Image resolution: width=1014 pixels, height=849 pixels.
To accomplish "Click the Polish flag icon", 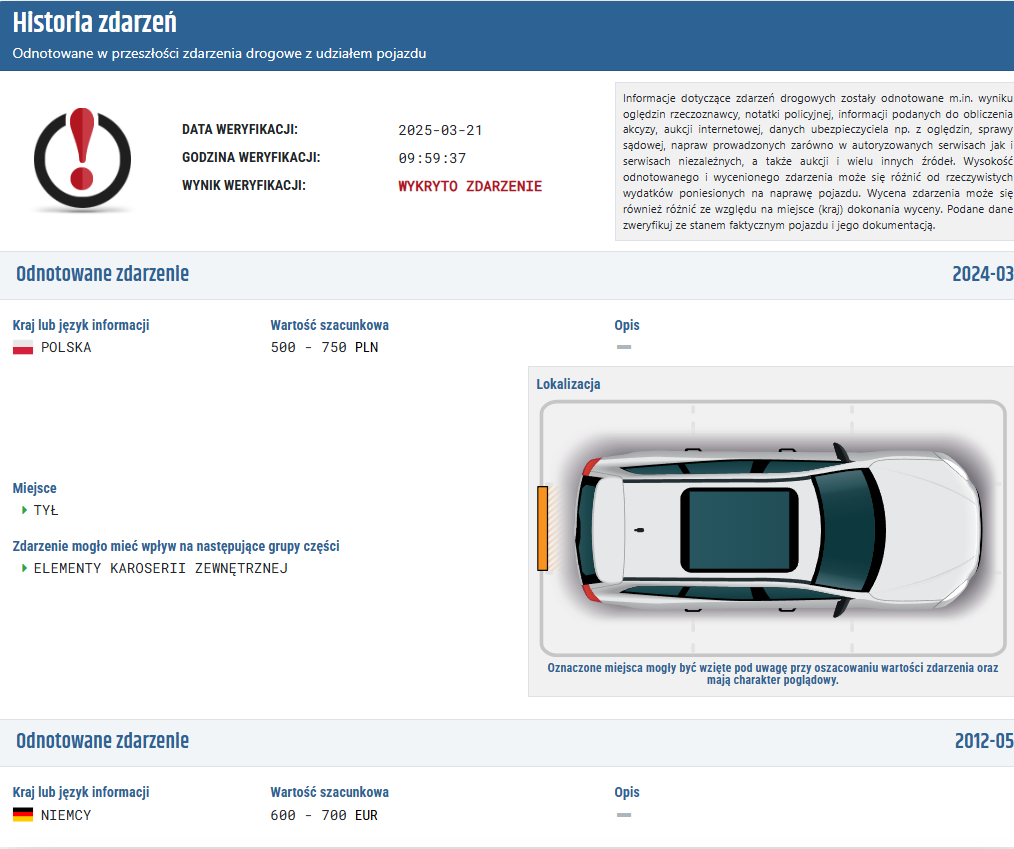I will coord(23,348).
